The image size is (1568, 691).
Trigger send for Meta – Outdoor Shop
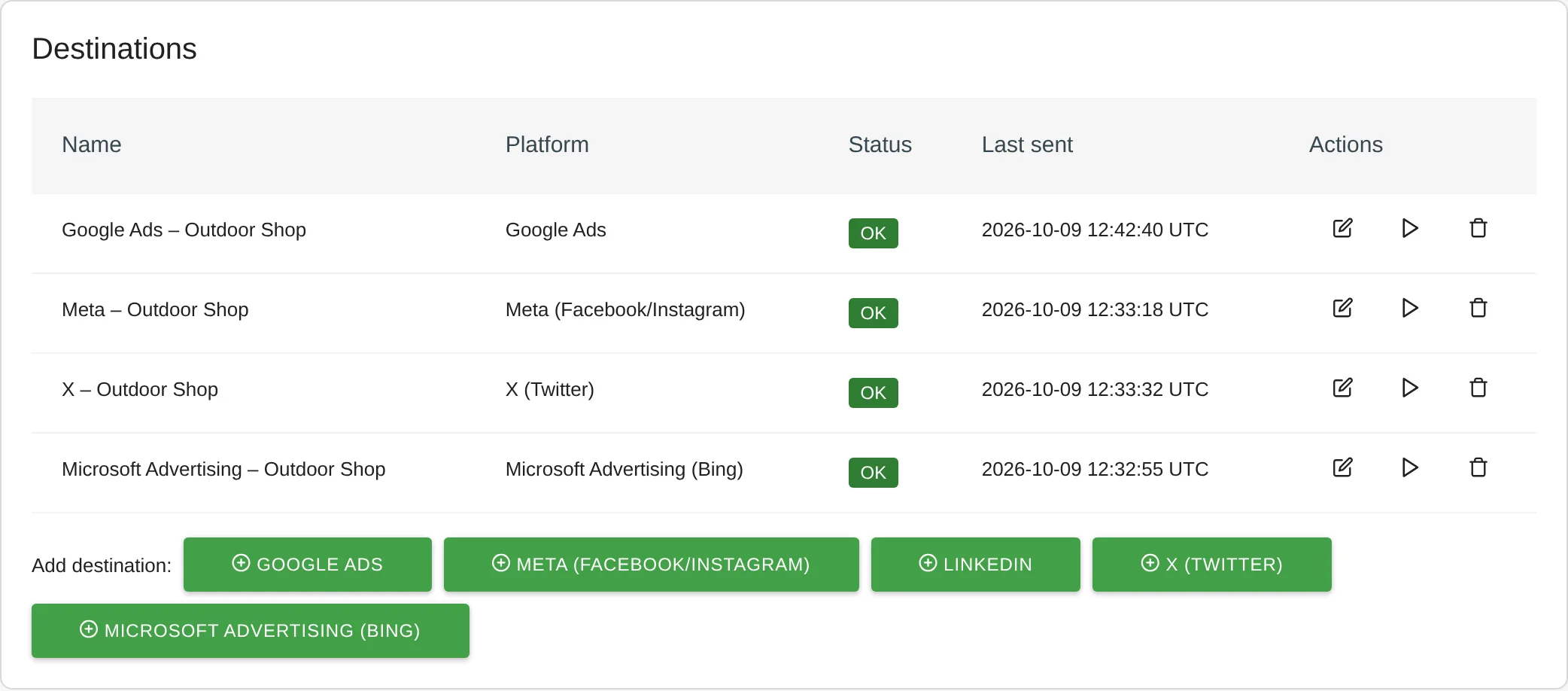1410,308
